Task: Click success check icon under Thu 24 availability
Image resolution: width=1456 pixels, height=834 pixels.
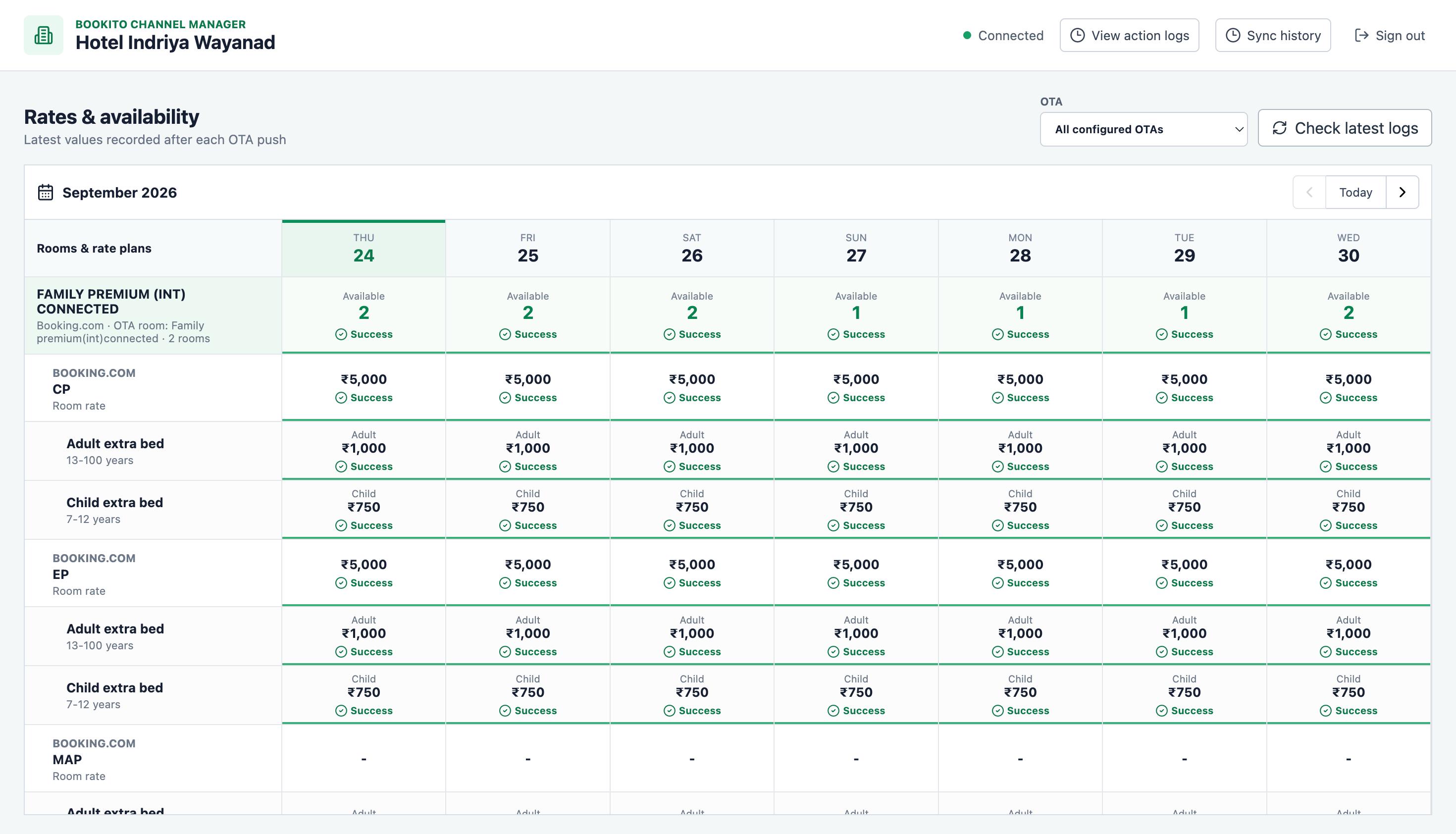Action: tap(341, 334)
